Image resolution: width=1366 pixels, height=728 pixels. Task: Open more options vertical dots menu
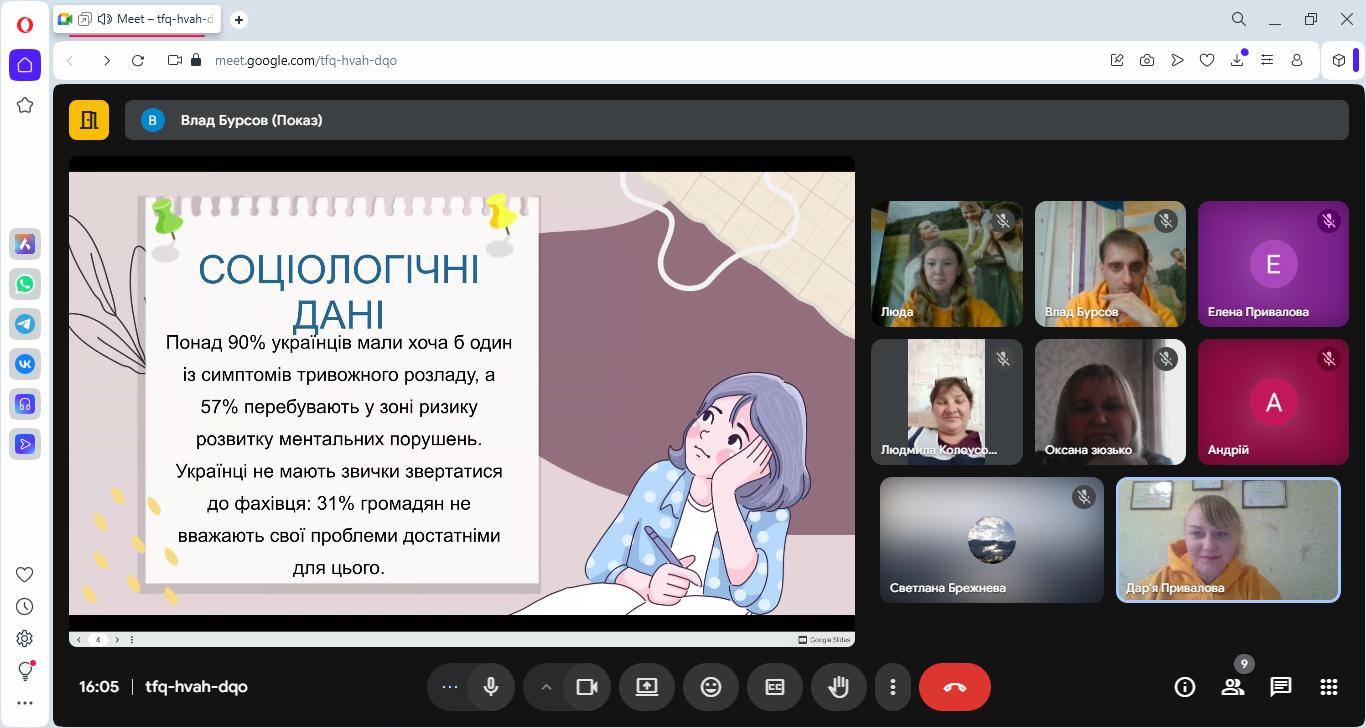pyautogui.click(x=892, y=687)
